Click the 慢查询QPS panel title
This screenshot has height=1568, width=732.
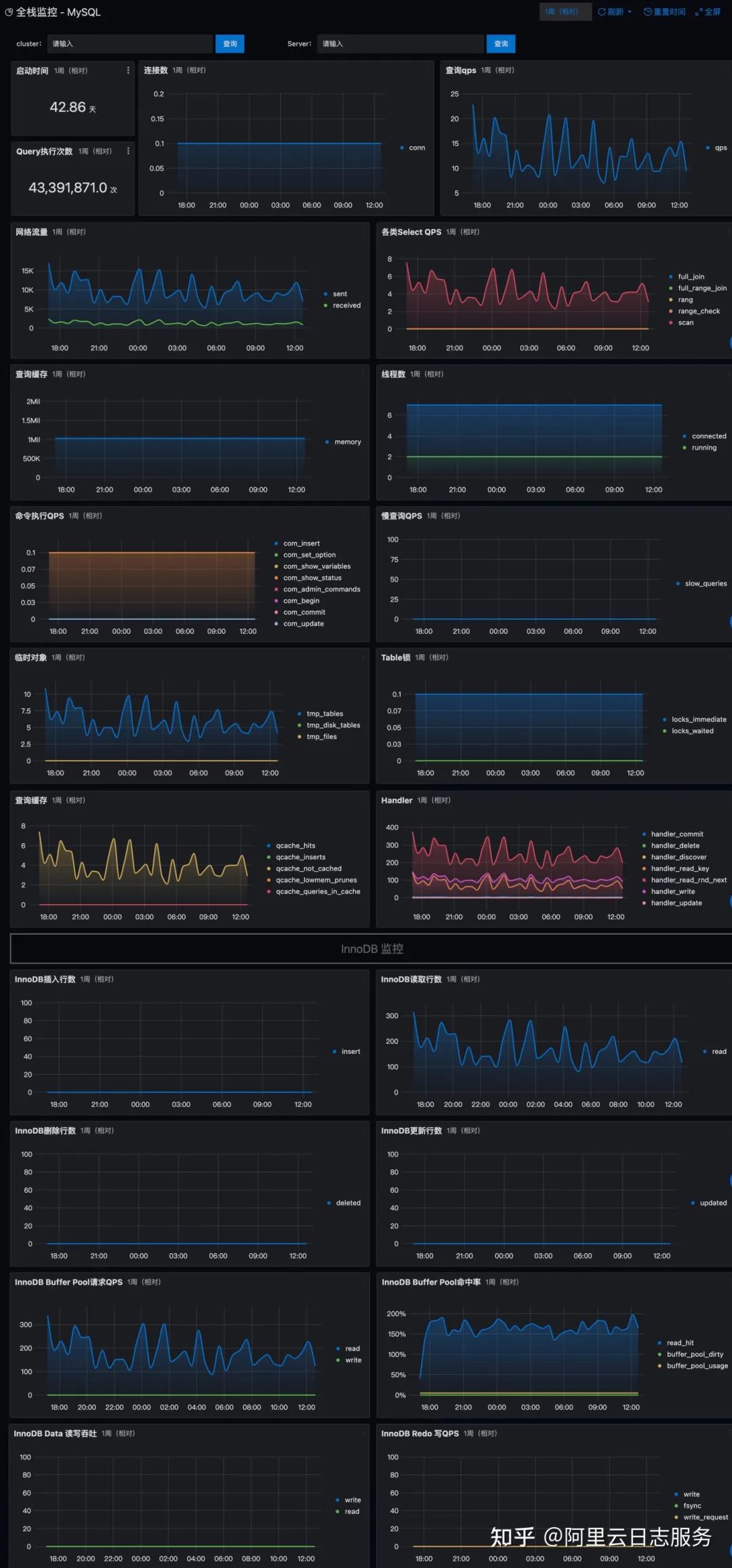click(x=401, y=516)
